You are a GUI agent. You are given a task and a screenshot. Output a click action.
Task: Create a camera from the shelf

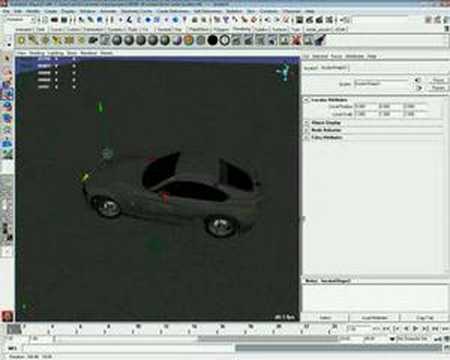93,40
